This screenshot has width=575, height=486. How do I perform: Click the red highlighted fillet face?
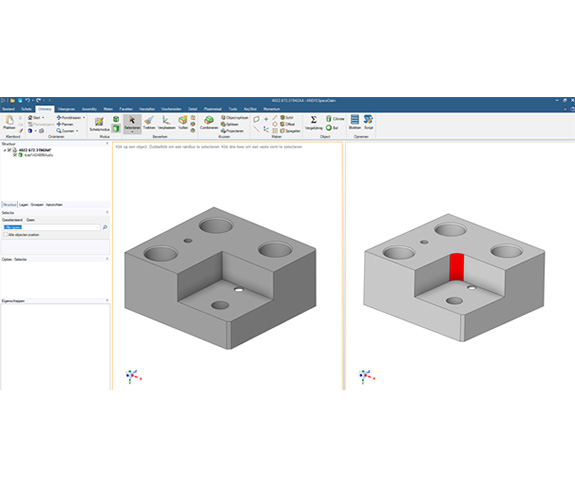(457, 267)
